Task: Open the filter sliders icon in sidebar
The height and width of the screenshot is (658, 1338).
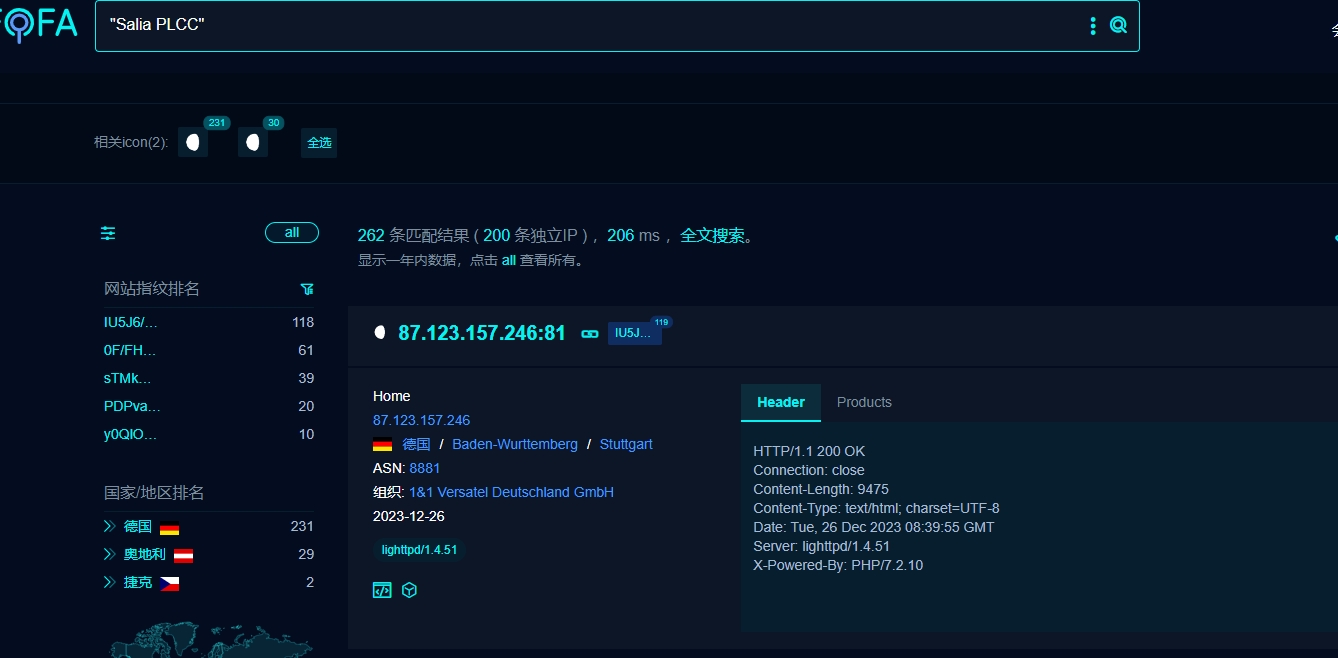Action: [x=108, y=233]
